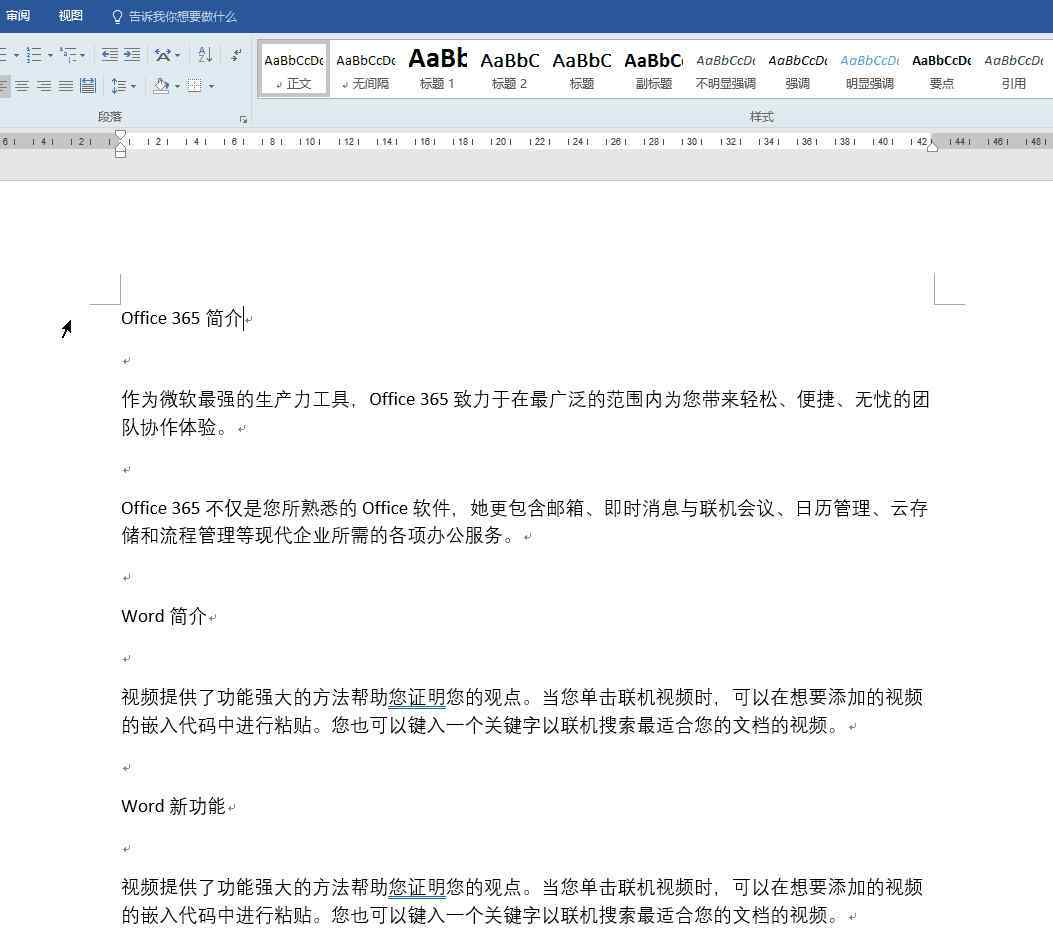1053x933 pixels.
Task: Click the line spacing icon
Action: tap(118, 86)
